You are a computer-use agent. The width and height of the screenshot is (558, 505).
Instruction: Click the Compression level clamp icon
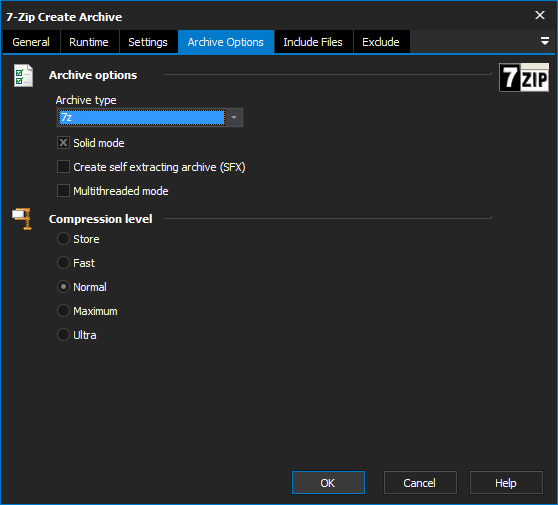click(x=22, y=219)
